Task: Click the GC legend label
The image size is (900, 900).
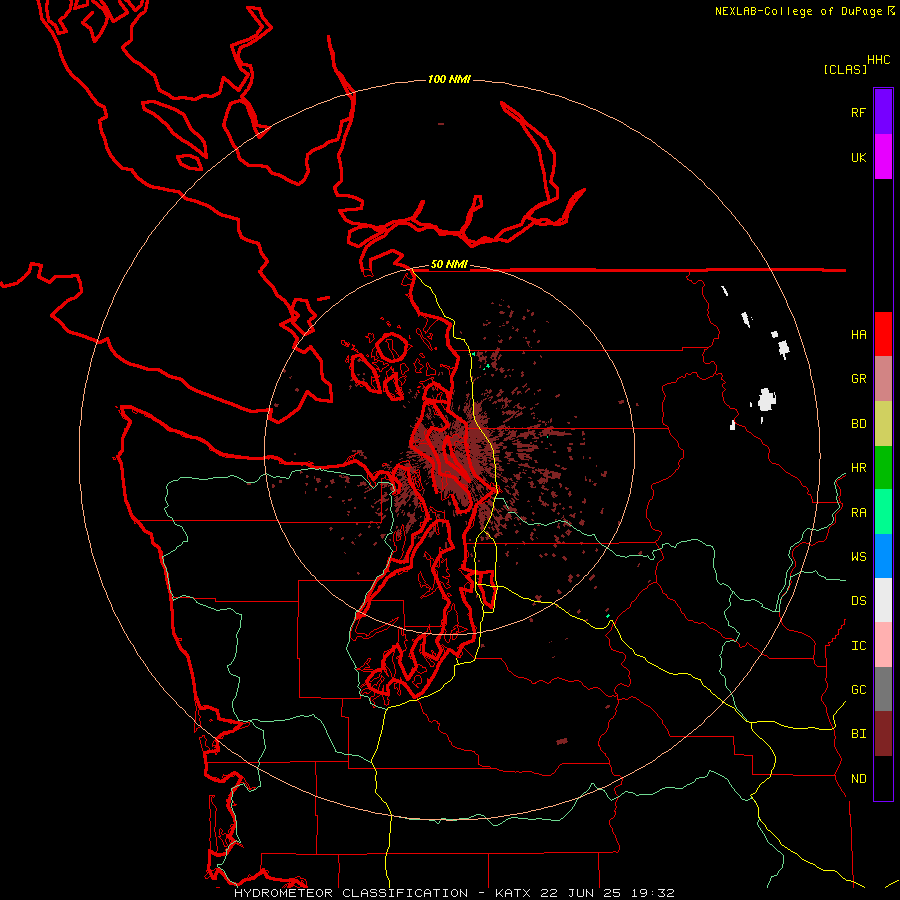Action: click(x=858, y=689)
